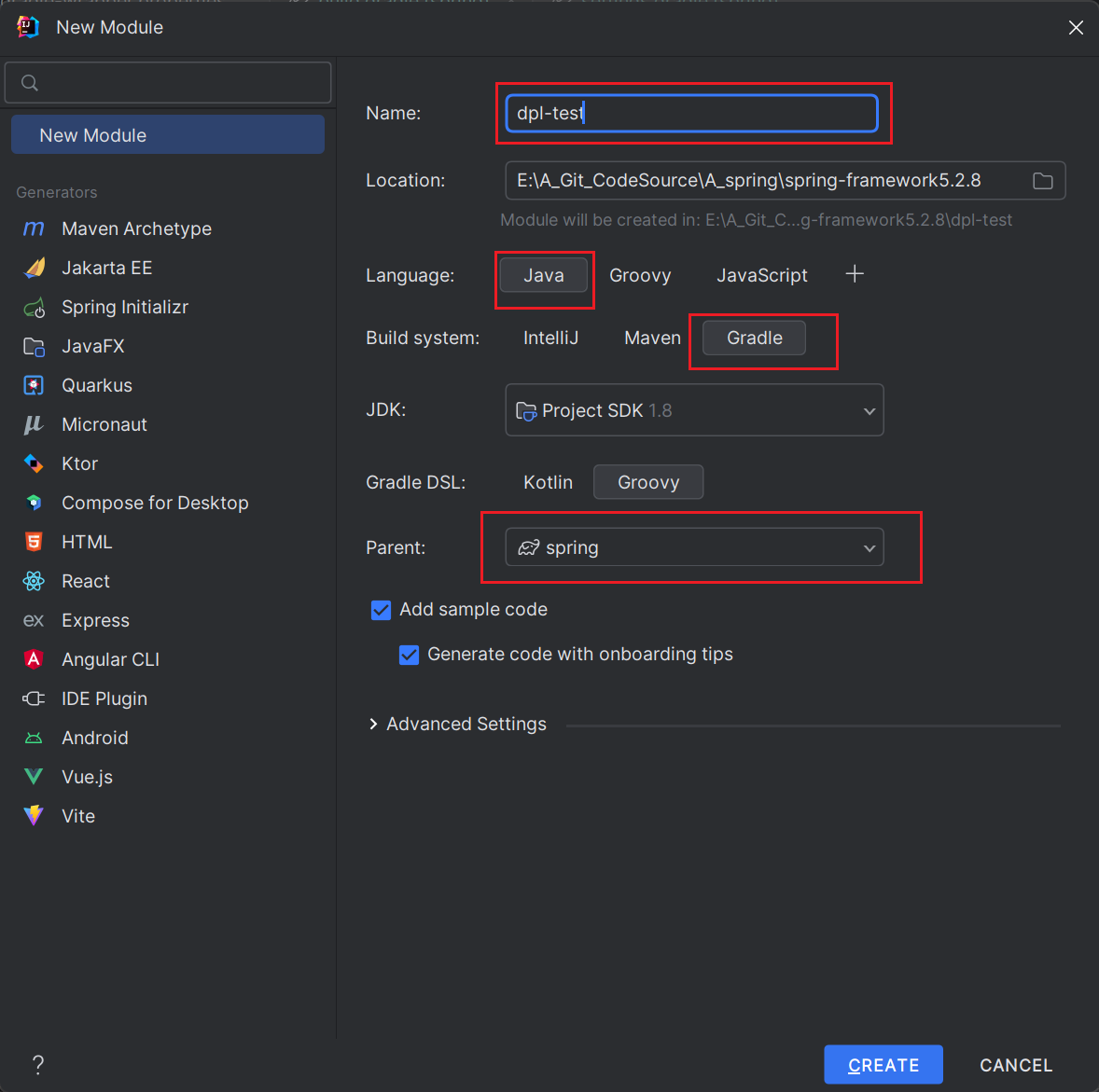Choose IntelliJ build system
1099x1092 pixels.
(x=551, y=339)
